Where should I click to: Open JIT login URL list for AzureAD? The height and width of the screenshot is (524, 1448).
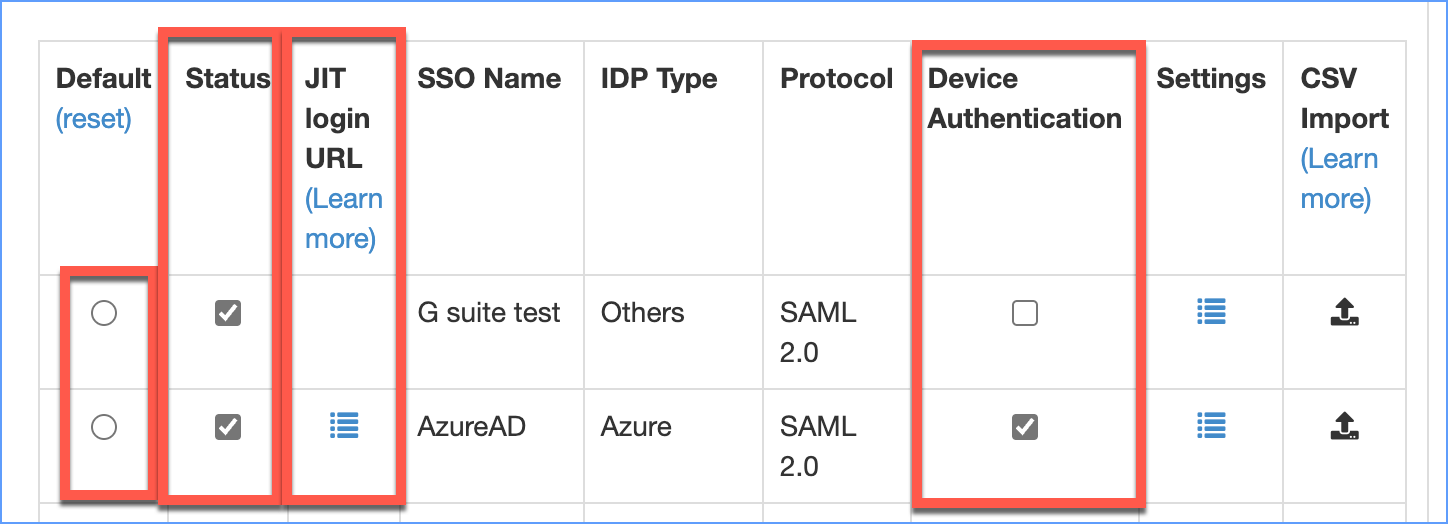pos(344,427)
